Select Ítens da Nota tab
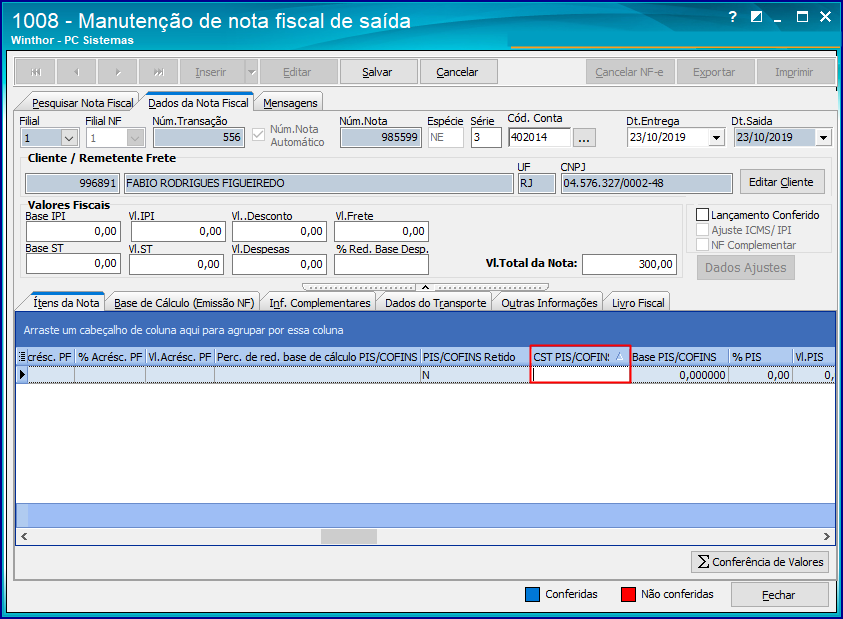Screen dimensions: 843x619 66,303
